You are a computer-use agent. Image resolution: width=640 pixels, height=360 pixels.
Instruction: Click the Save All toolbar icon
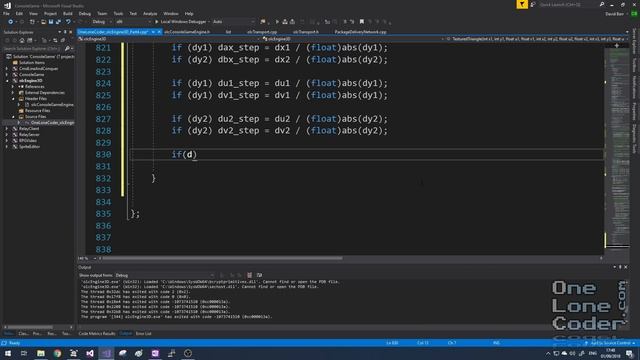point(58,22)
